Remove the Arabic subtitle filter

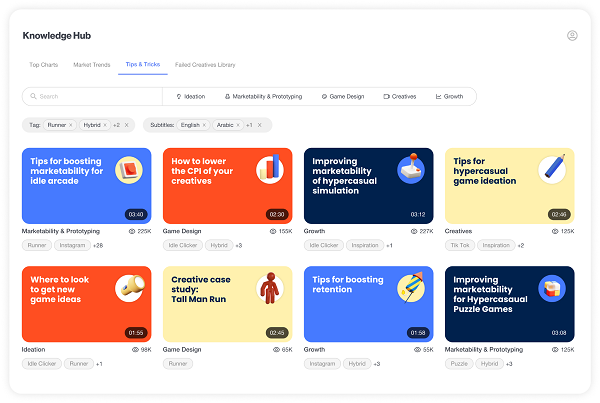238,125
